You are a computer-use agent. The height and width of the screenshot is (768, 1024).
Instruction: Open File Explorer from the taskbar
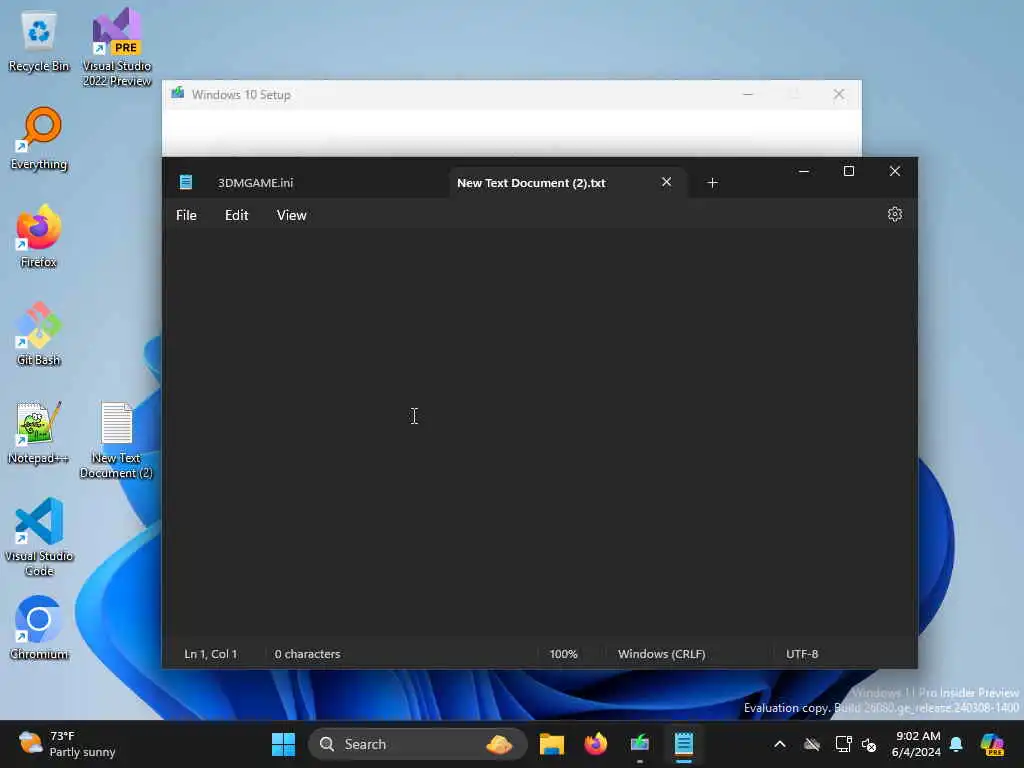[552, 744]
